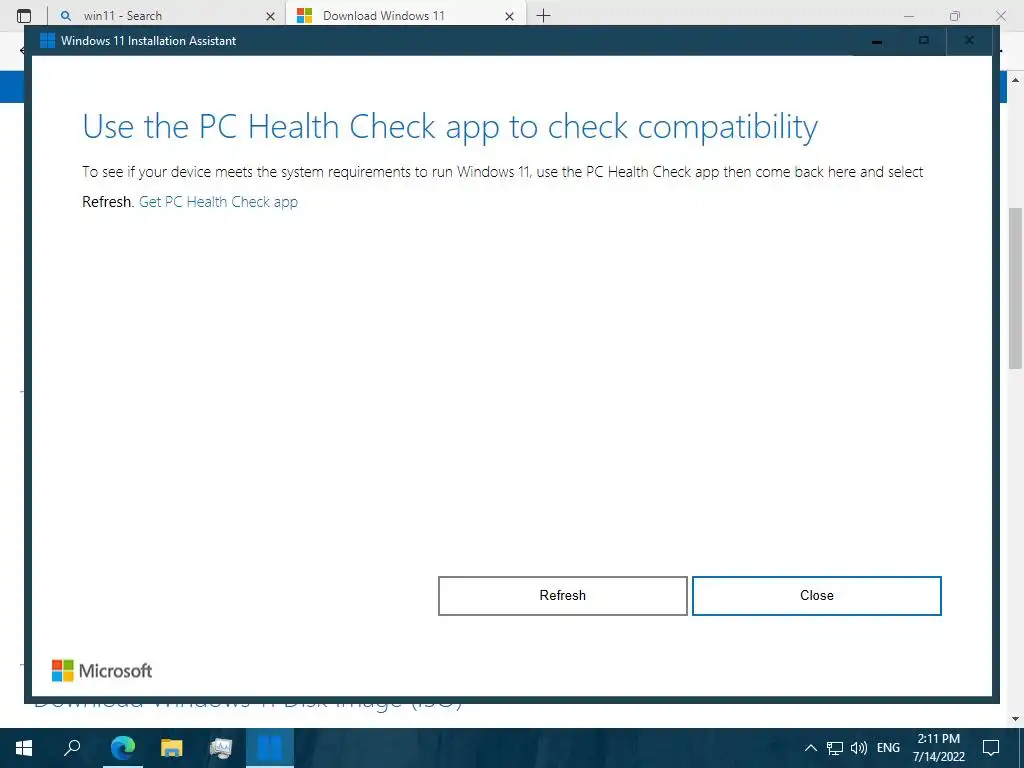1024x768 pixels.
Task: Select Installation Assistant taskbar icon
Action: [270, 748]
